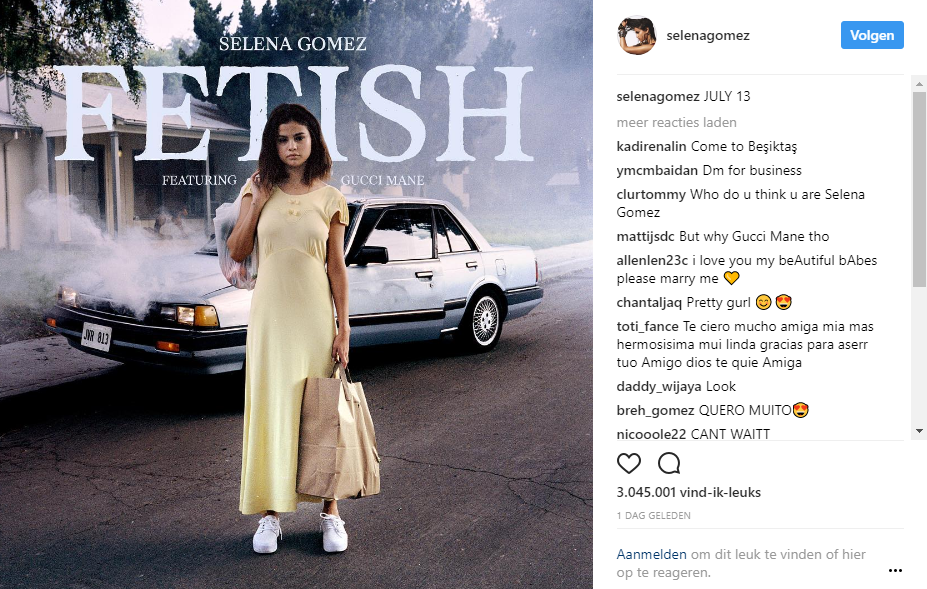Click the Aanmelden login link

(x=649, y=555)
